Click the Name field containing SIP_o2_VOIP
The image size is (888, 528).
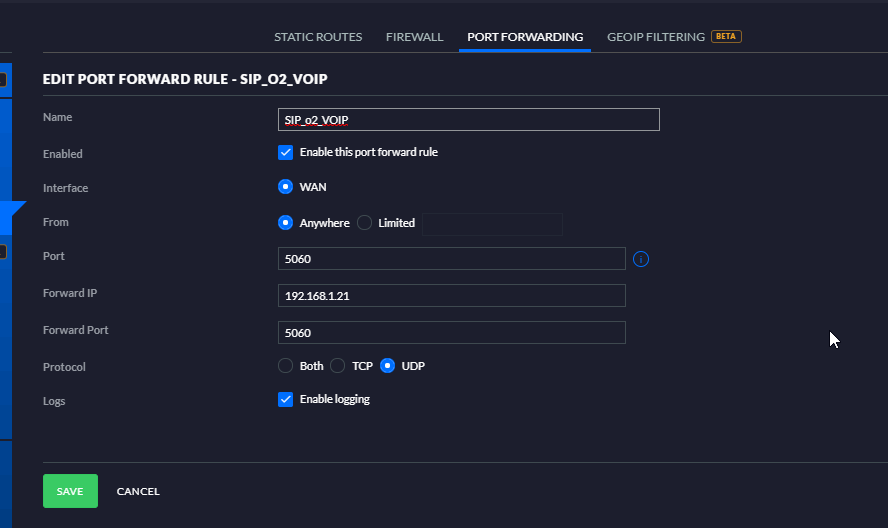click(468, 120)
